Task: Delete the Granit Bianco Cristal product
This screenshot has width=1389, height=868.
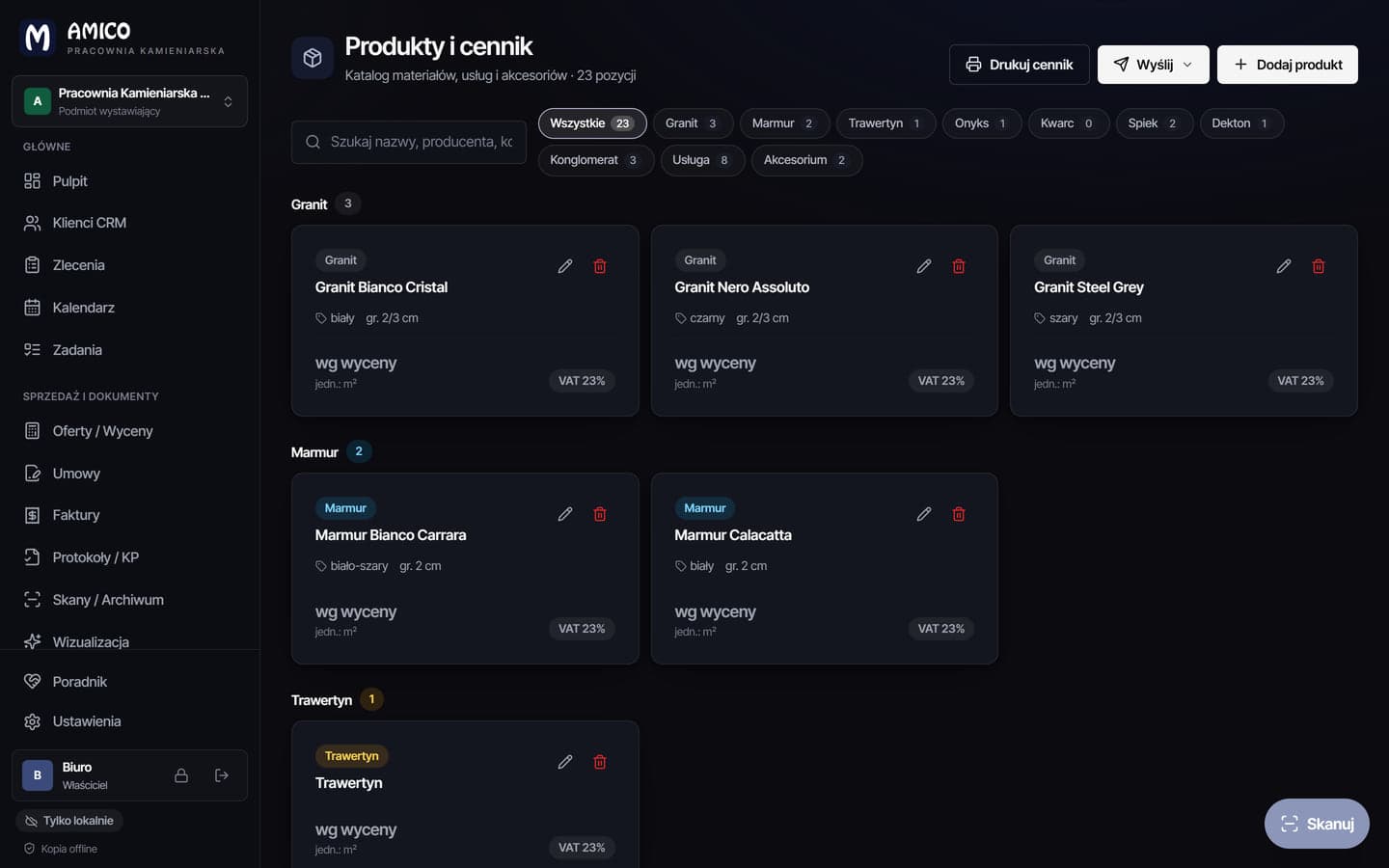Action: pos(600,266)
